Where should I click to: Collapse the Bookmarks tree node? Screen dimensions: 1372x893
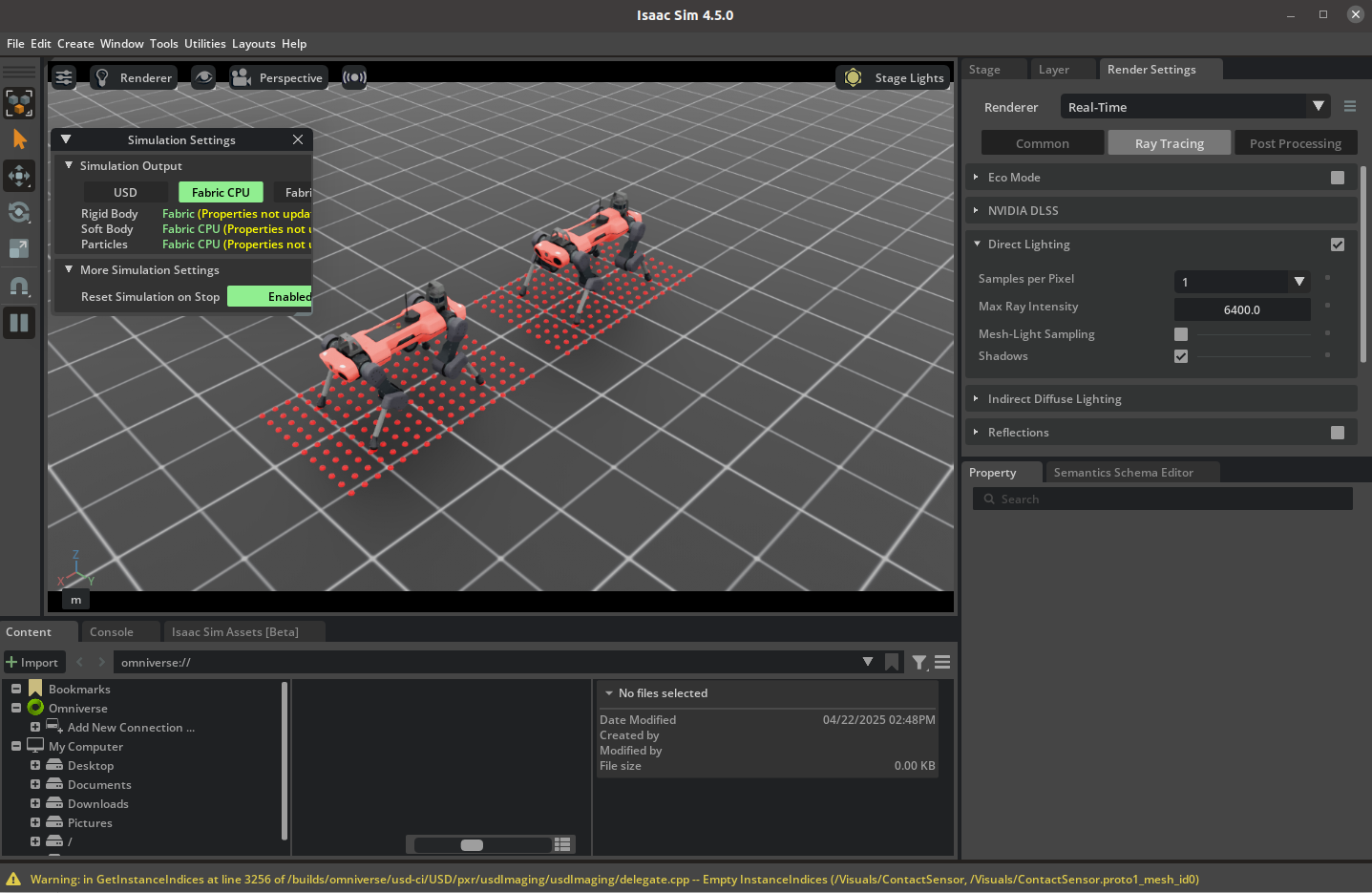pyautogui.click(x=16, y=689)
